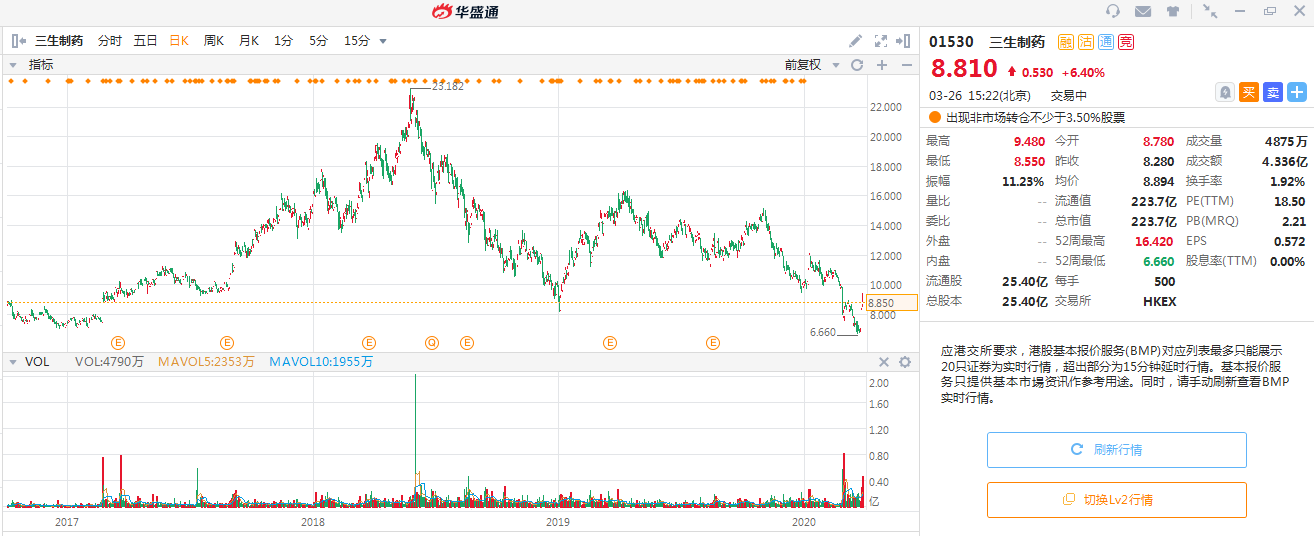Refresh chart with circular arrow icon
The image size is (1314, 536).
(x=856, y=65)
